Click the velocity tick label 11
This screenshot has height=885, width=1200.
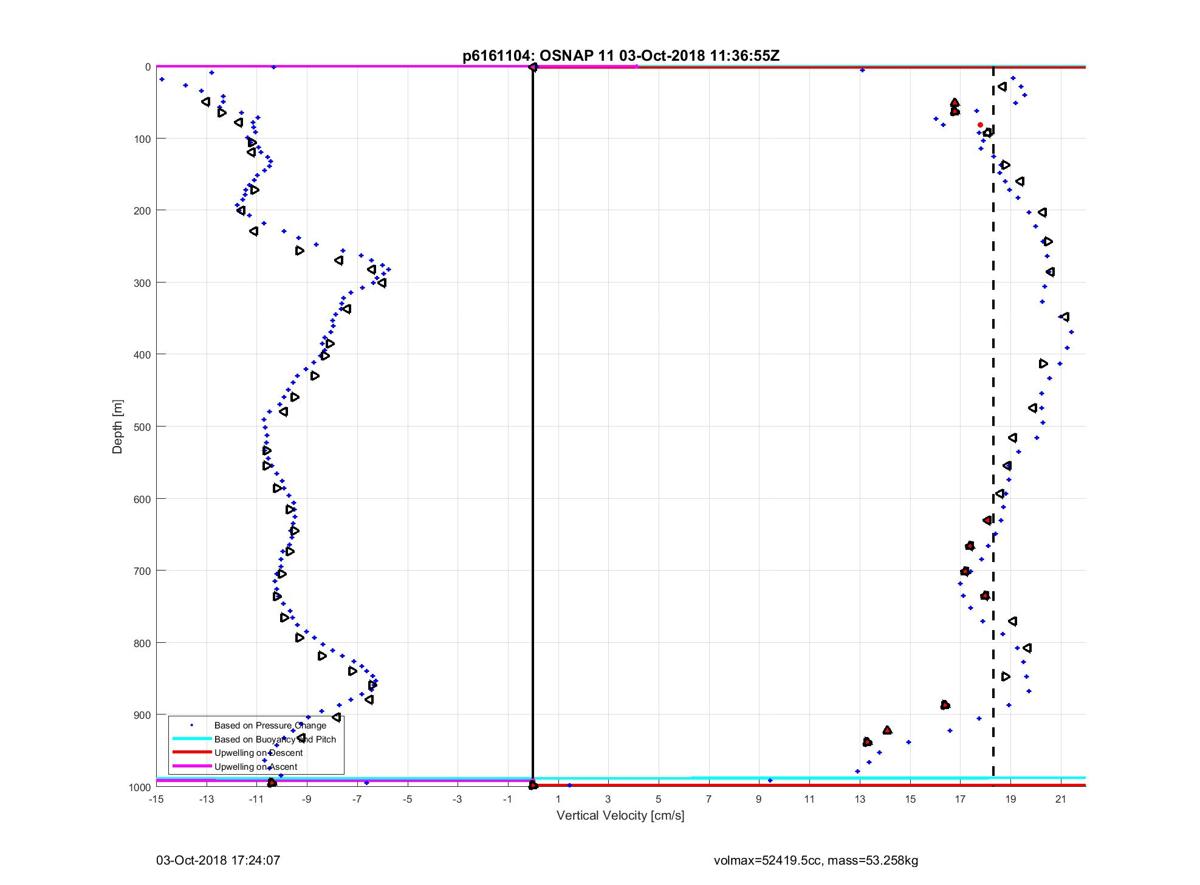pyautogui.click(x=809, y=799)
